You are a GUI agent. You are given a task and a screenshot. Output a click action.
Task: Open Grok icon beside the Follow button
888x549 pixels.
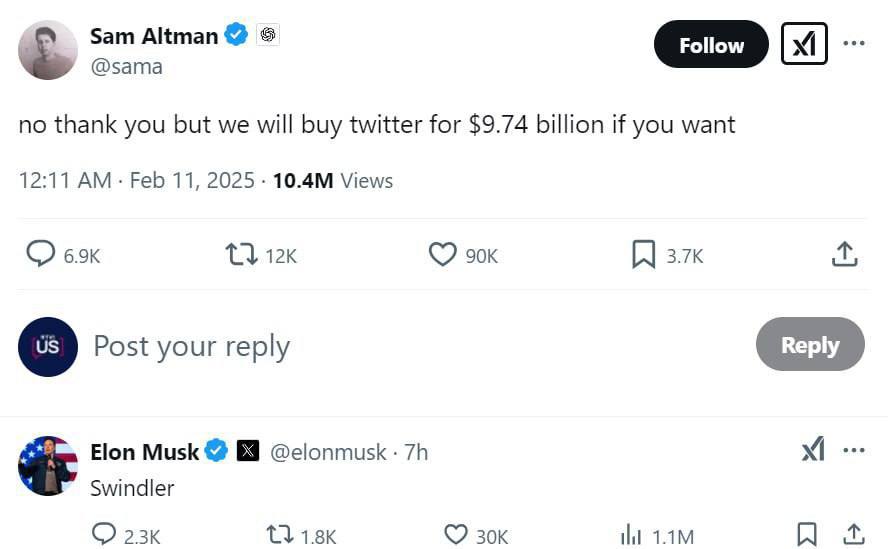point(804,44)
